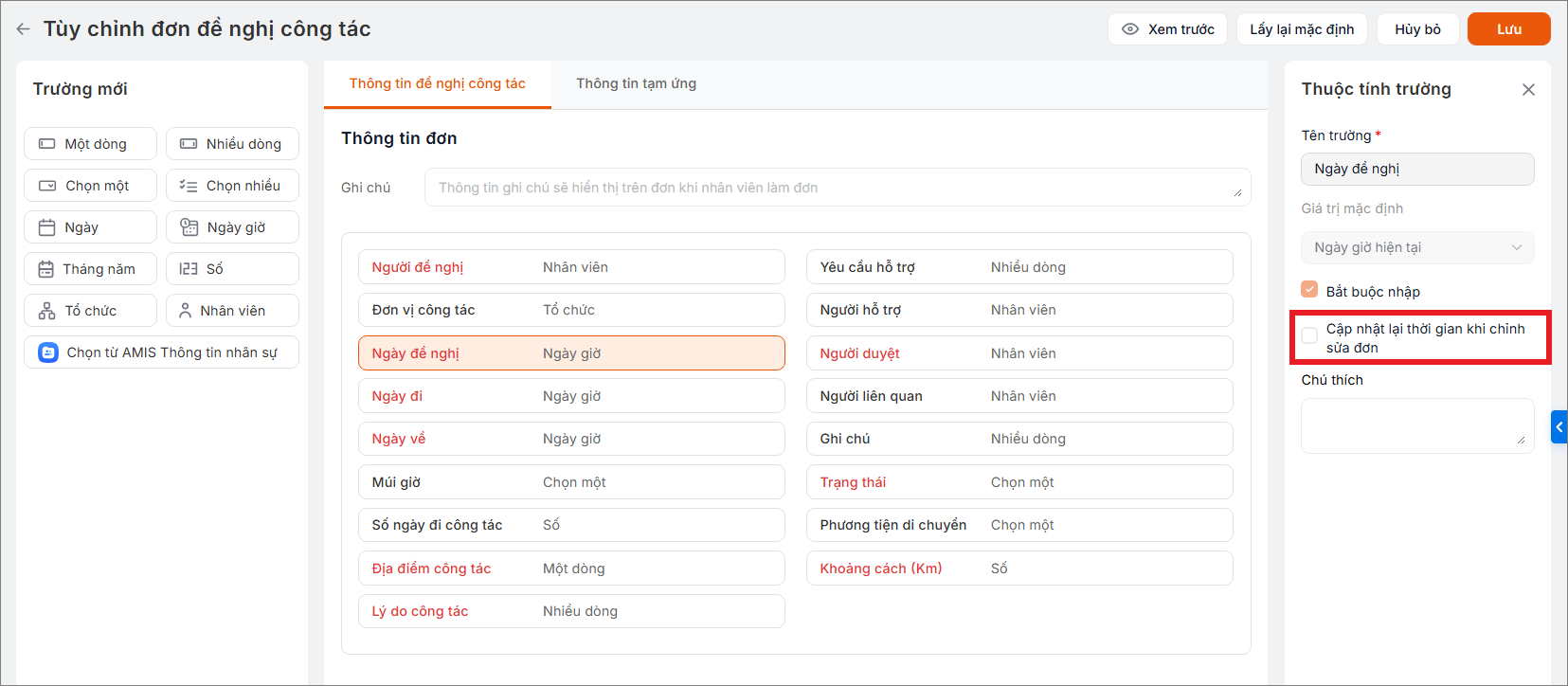Viewport: 1568px width, 686px height.
Task: Select the Lý do công tác row
Action: [571, 611]
